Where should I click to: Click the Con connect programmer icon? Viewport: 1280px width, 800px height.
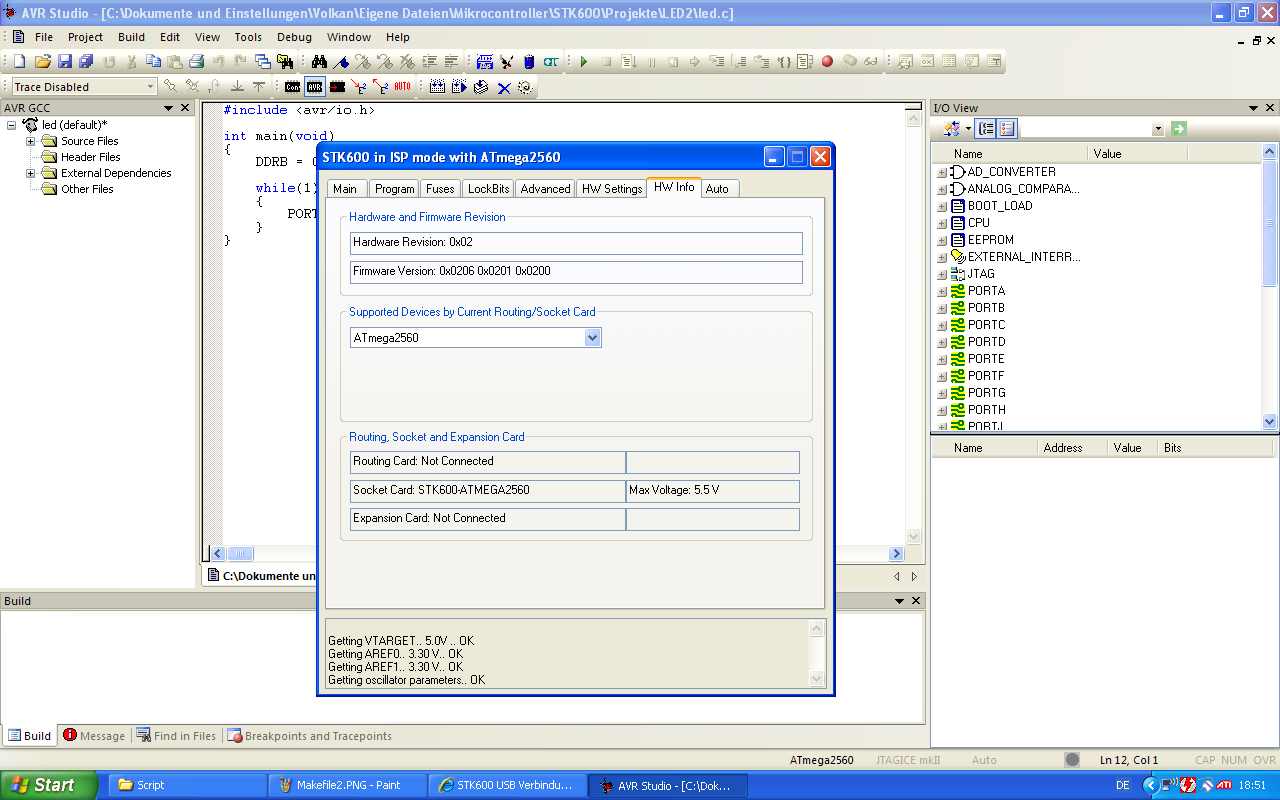[293, 87]
